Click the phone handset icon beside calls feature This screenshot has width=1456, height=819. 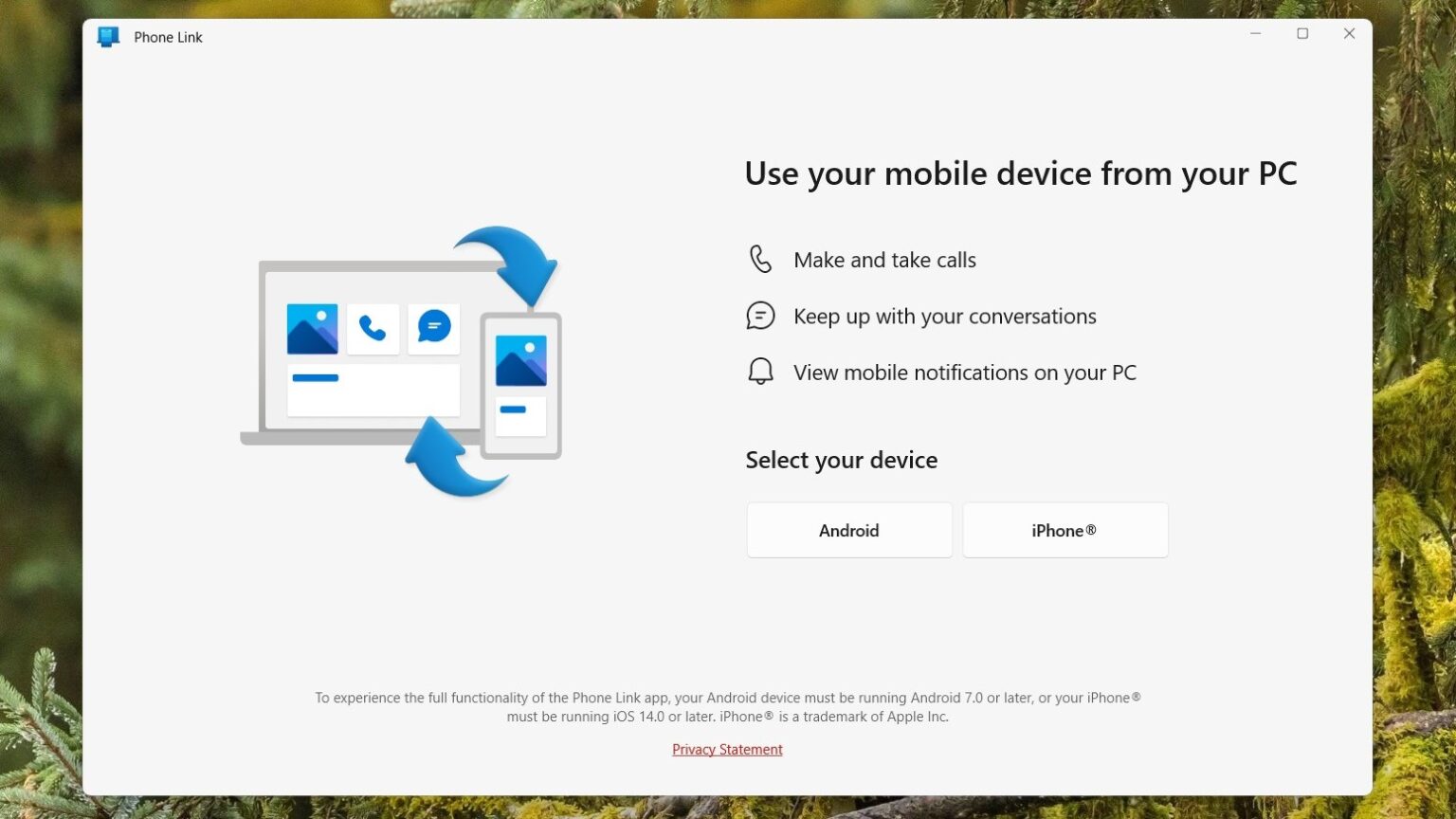point(760,258)
